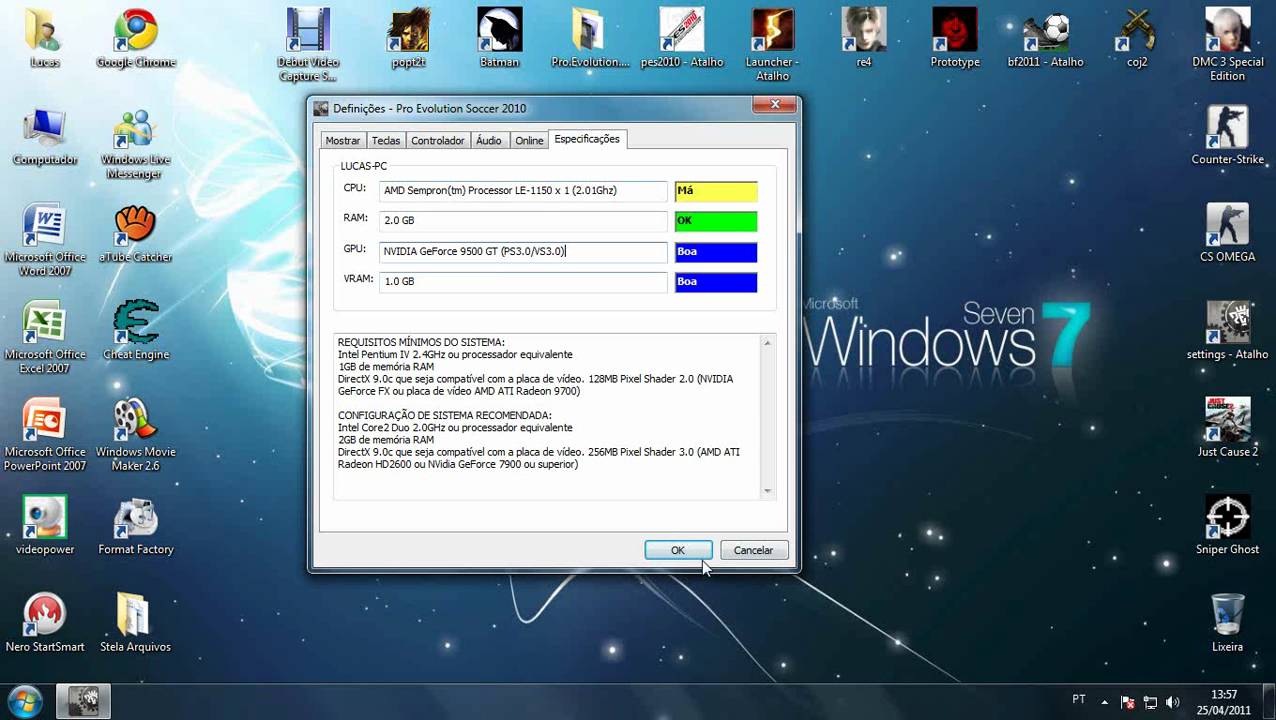Open the Sniper Ghost shortcut
Screen dimensions: 1276x720
click(x=1227, y=525)
